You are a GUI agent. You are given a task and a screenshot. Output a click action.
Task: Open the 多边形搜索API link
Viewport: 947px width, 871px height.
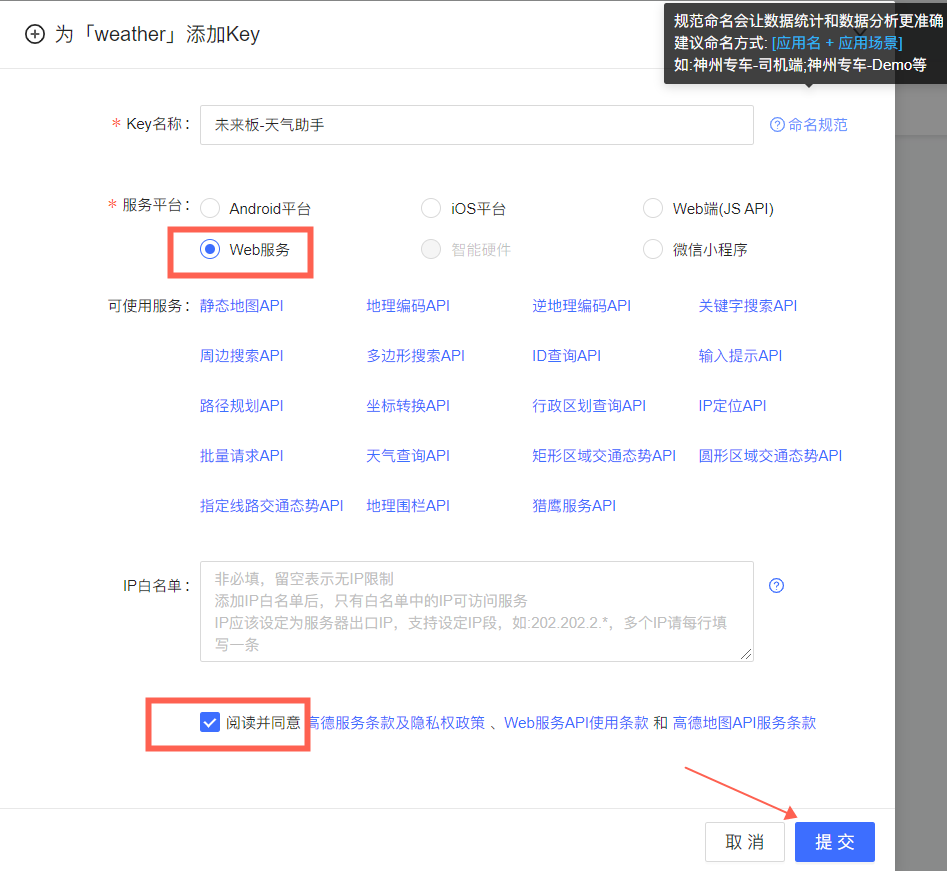pos(416,356)
